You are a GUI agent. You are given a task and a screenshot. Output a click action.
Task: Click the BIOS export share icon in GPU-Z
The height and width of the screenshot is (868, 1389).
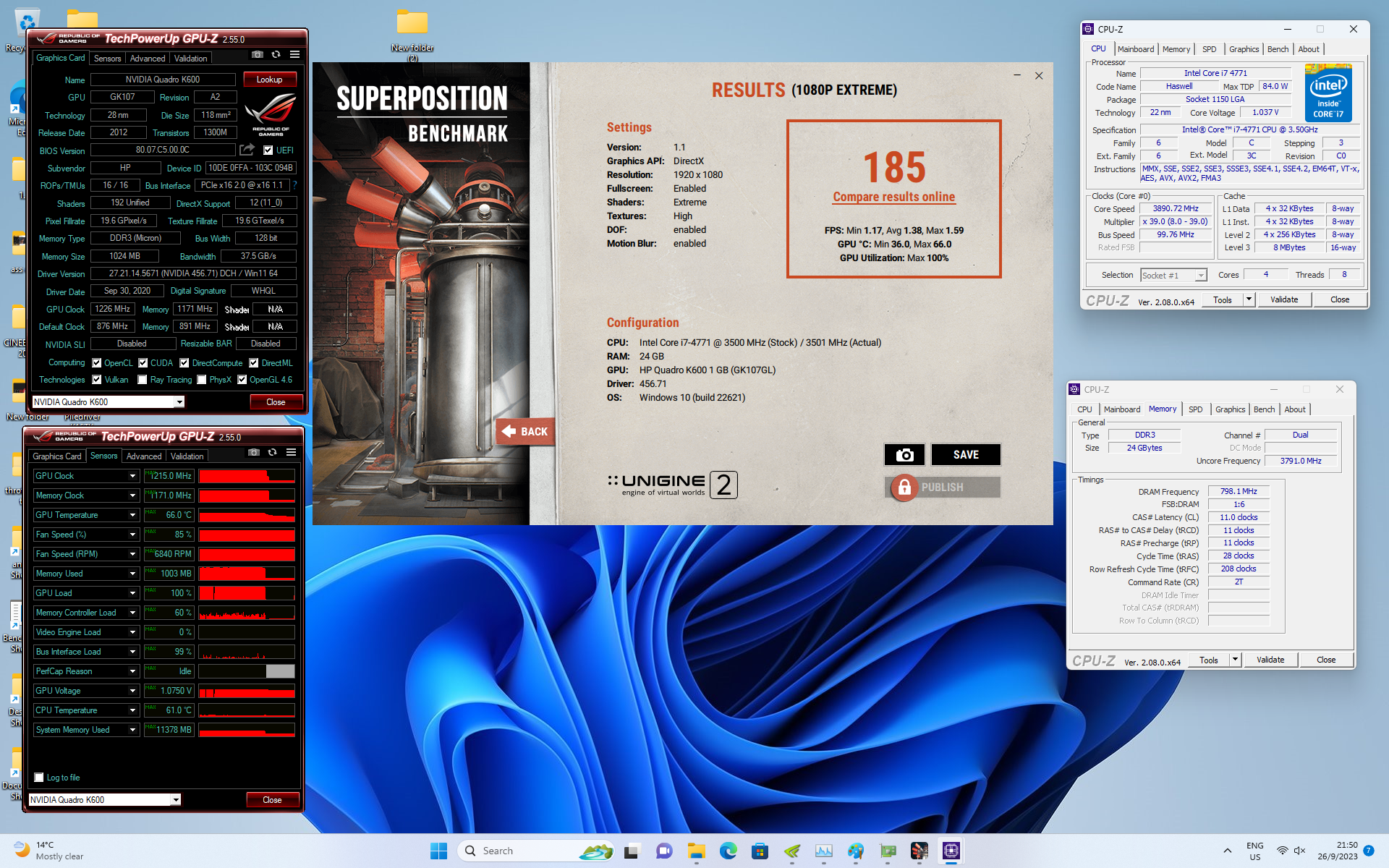247,150
